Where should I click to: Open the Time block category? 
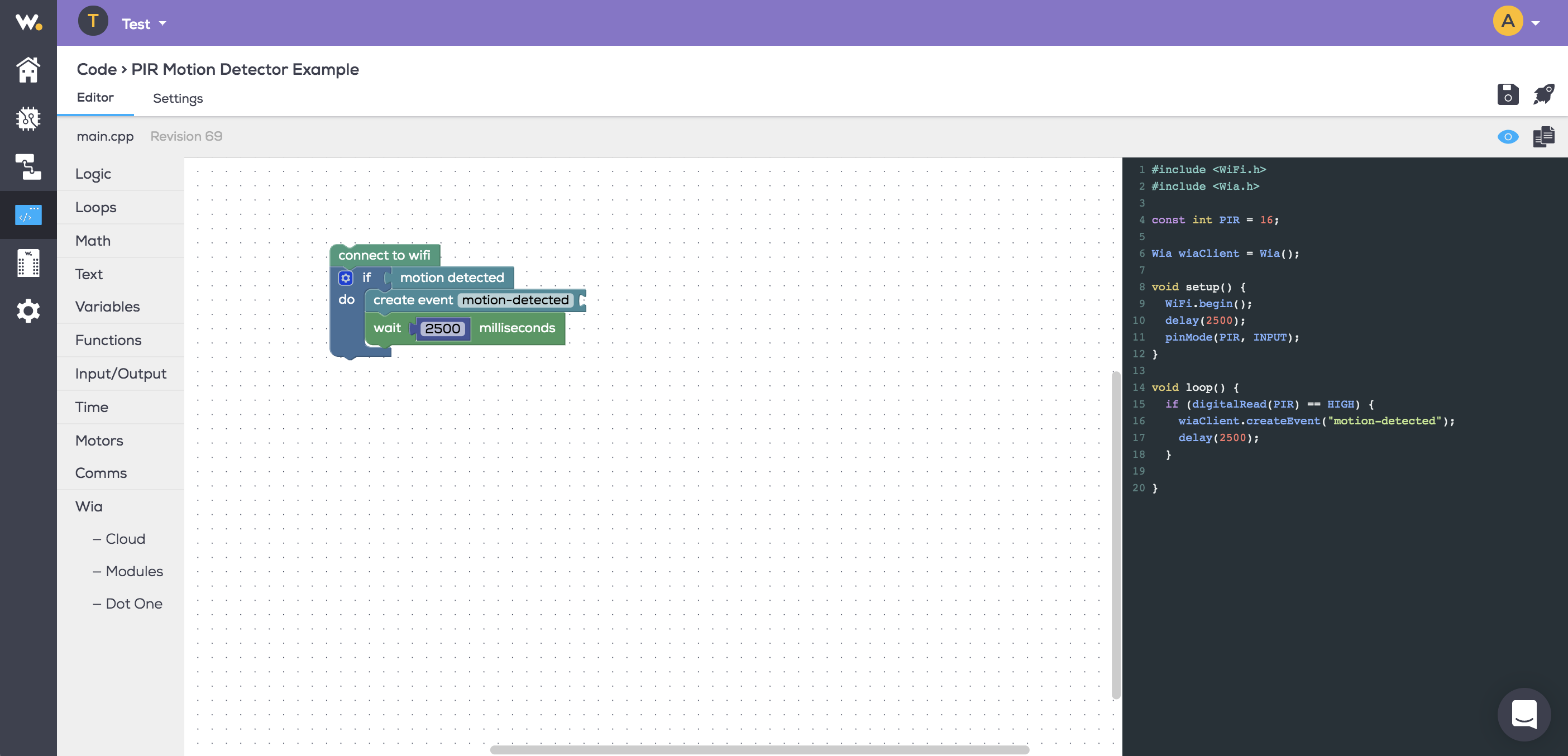(121, 407)
